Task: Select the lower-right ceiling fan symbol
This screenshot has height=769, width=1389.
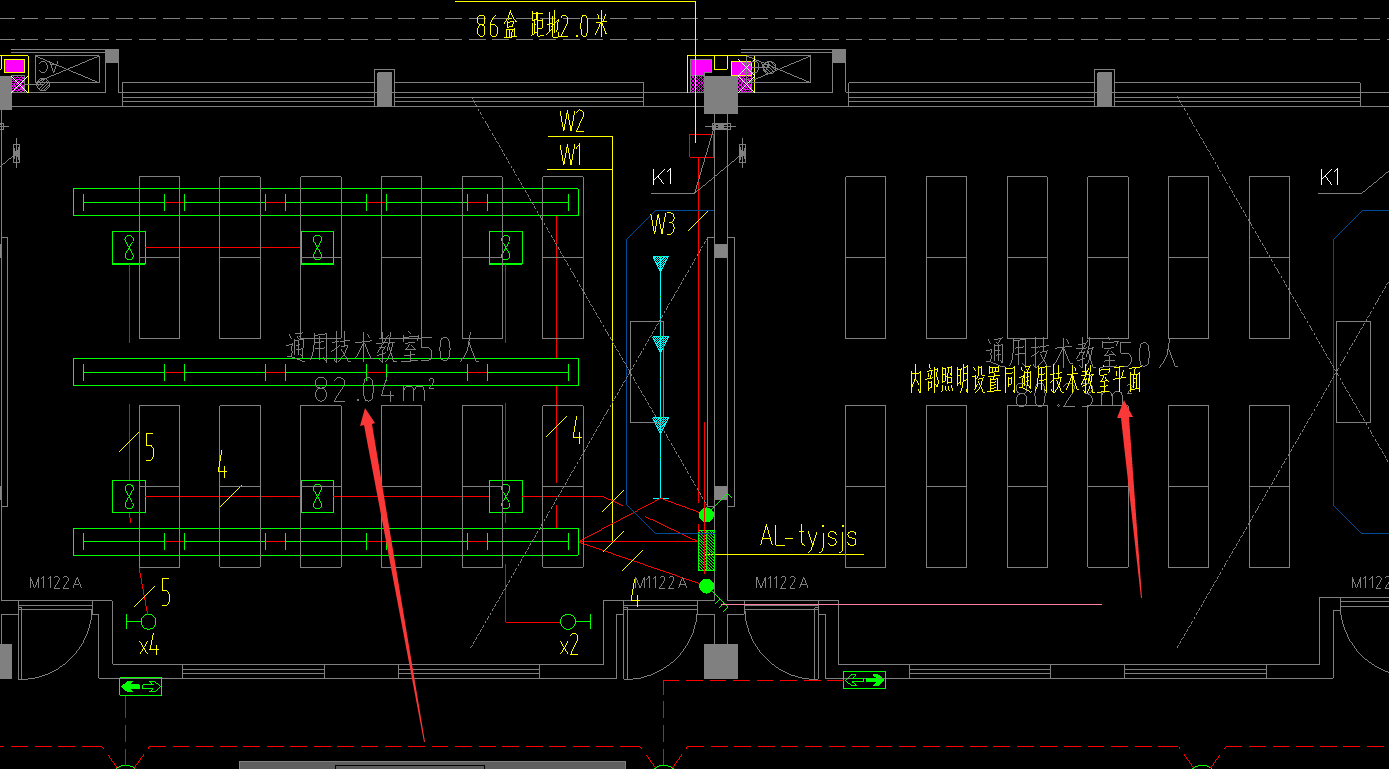Action: click(x=506, y=497)
